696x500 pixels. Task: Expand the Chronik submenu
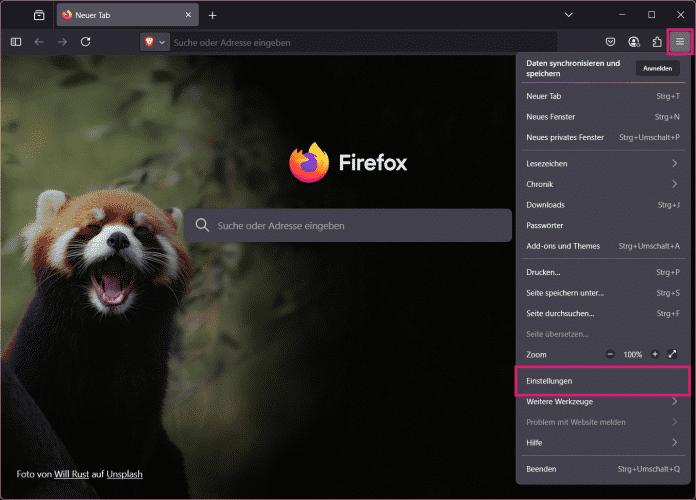(x=600, y=184)
